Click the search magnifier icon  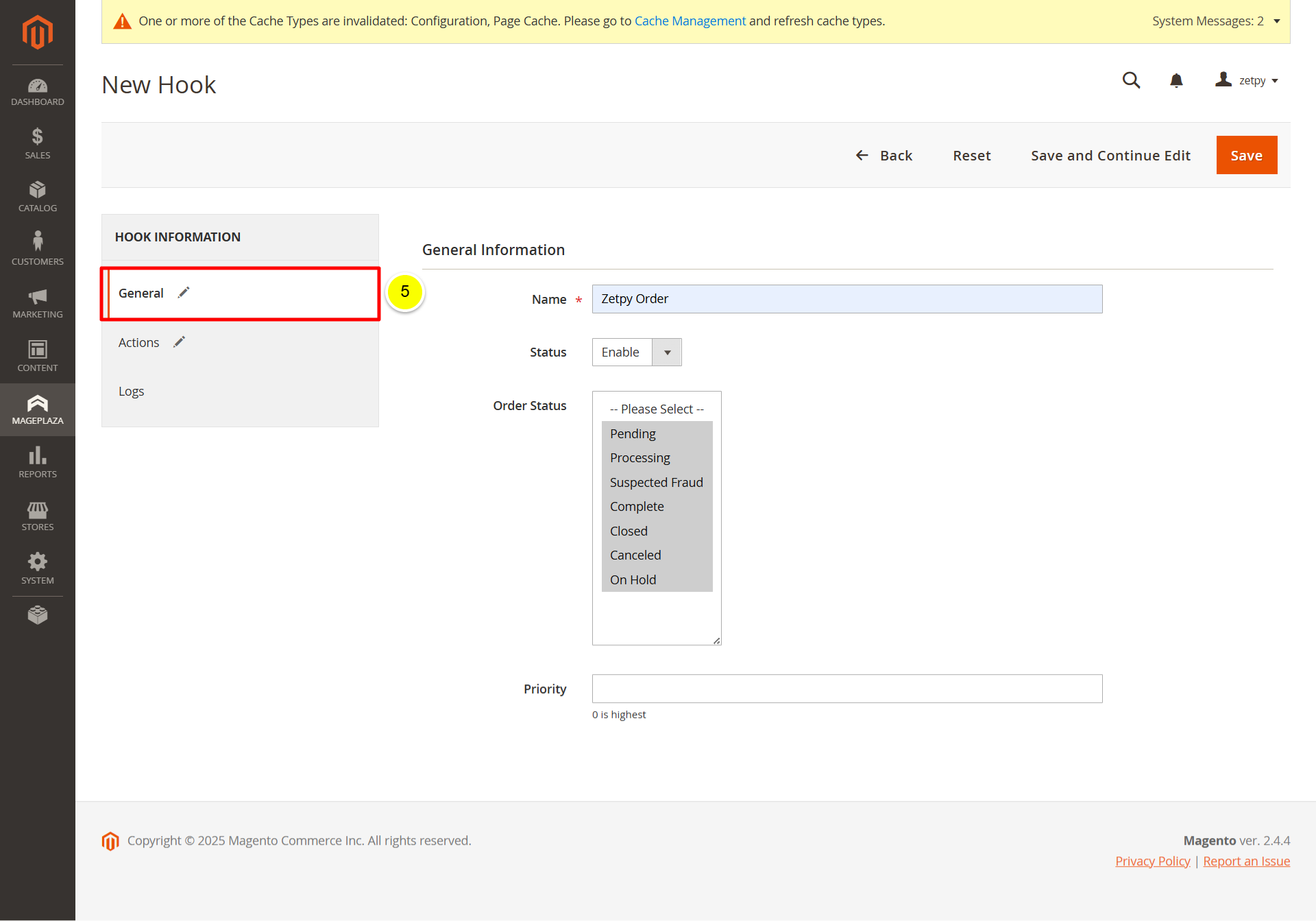(x=1131, y=81)
